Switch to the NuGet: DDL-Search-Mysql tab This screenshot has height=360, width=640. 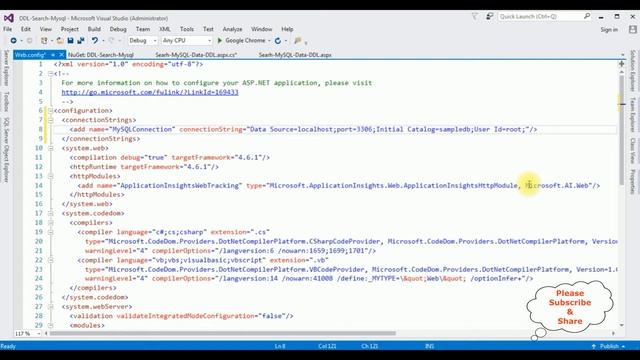101,55
